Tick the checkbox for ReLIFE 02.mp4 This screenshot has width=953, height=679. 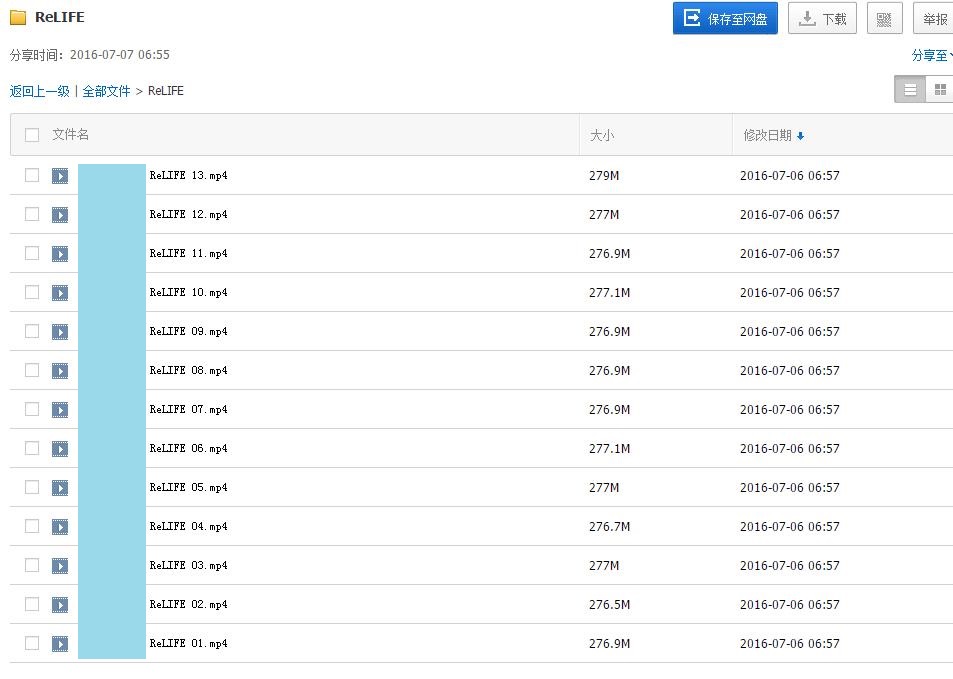[32, 604]
